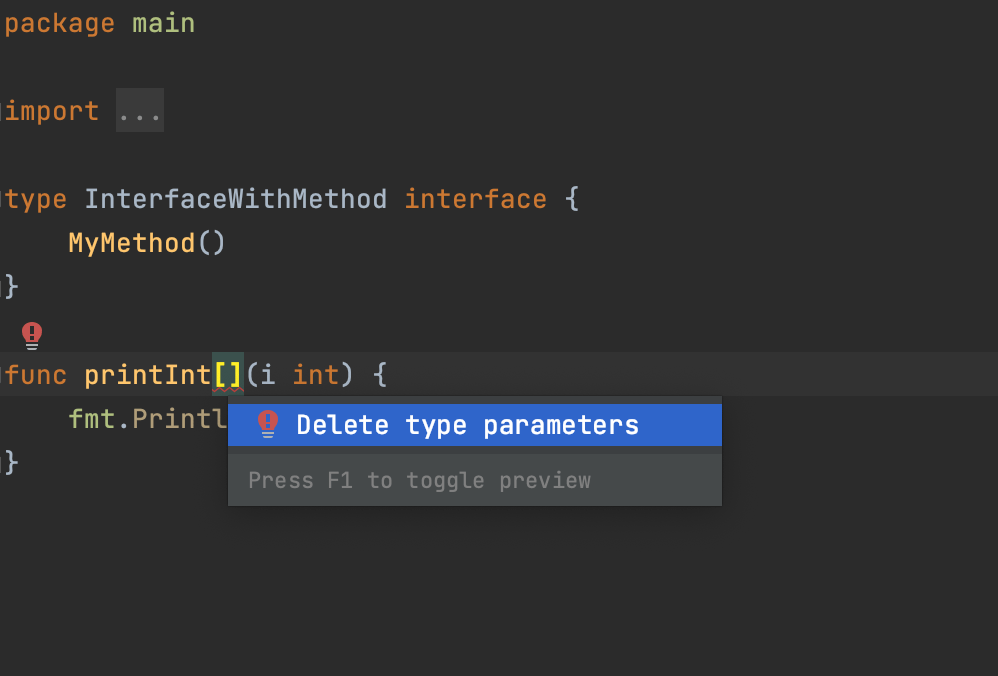Toggle the fold marker beside import
The width and height of the screenshot is (998, 676).
point(3,111)
